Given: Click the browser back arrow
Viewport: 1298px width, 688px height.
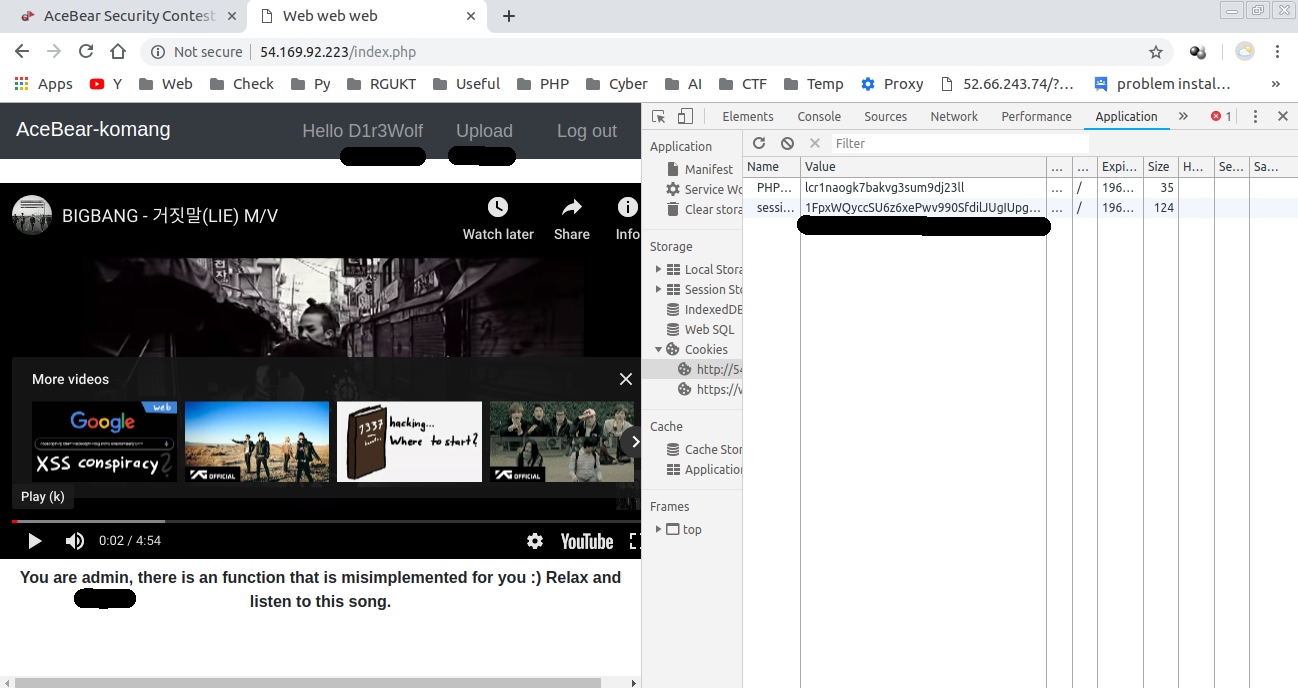Looking at the screenshot, I should click(x=22, y=52).
